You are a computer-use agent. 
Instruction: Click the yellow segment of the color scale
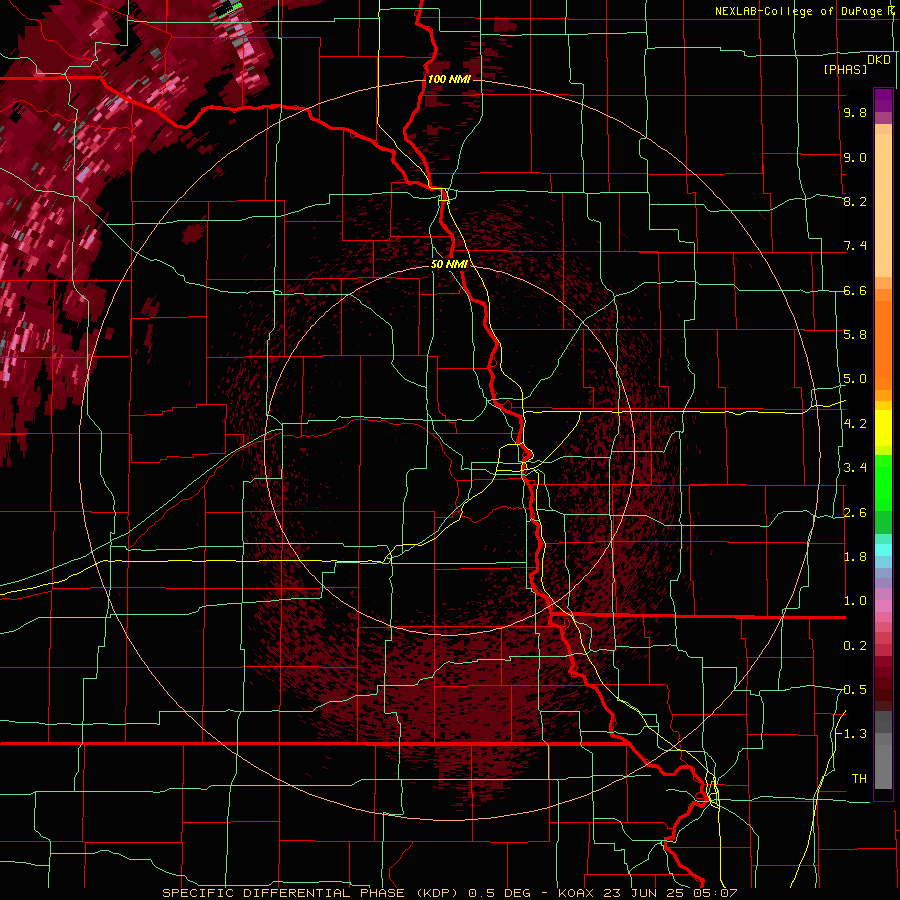[x=883, y=428]
